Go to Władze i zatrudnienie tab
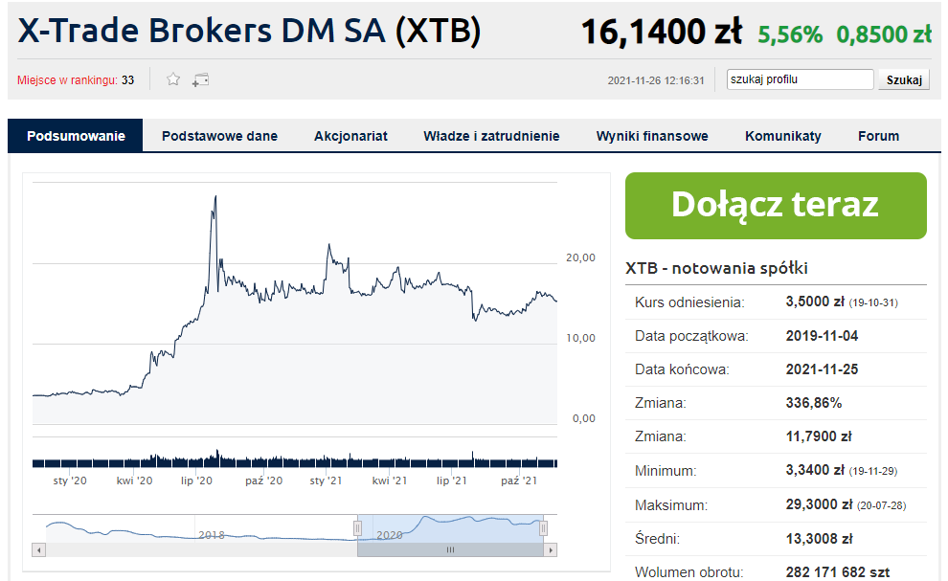948x581 pixels. click(491, 136)
